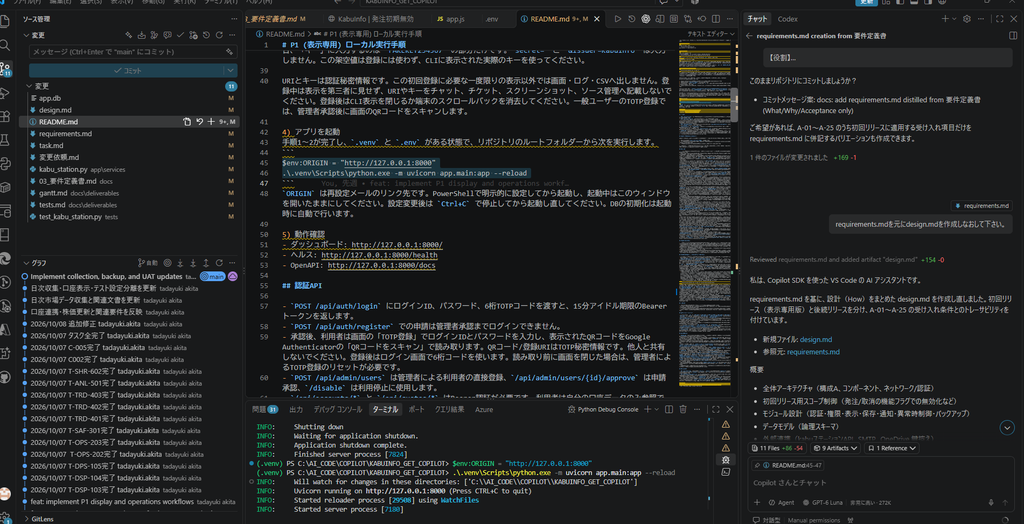Collapse the 変更 section header below ソース管理
This screenshot has width=1024, height=524.
pyautogui.click(x=38, y=35)
